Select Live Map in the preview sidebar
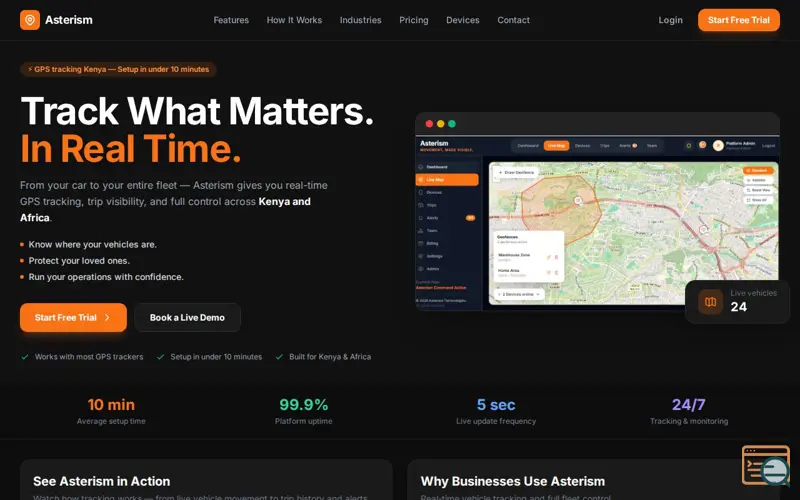The image size is (800, 500). point(447,180)
